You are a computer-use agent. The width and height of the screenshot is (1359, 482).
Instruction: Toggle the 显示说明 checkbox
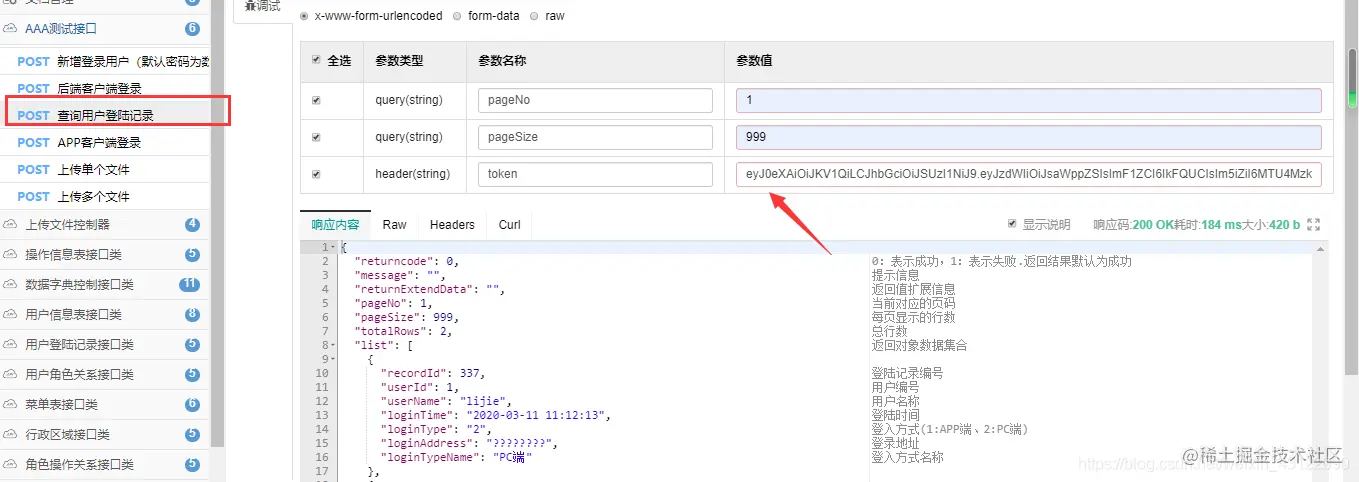(1012, 225)
